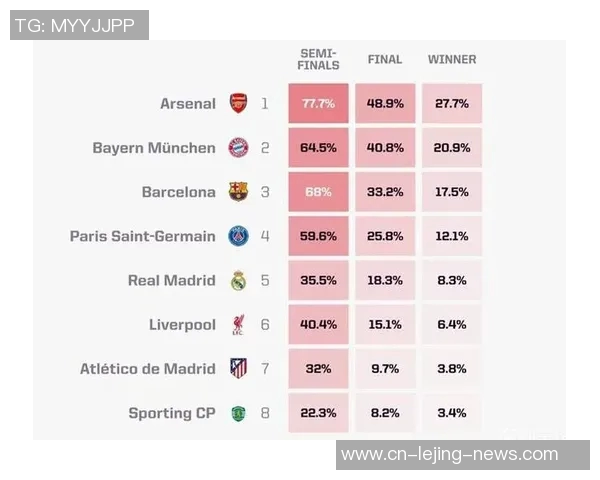Click the Sporting CP team name
Image resolution: width=600 pixels, height=480 pixels.
[x=172, y=413]
